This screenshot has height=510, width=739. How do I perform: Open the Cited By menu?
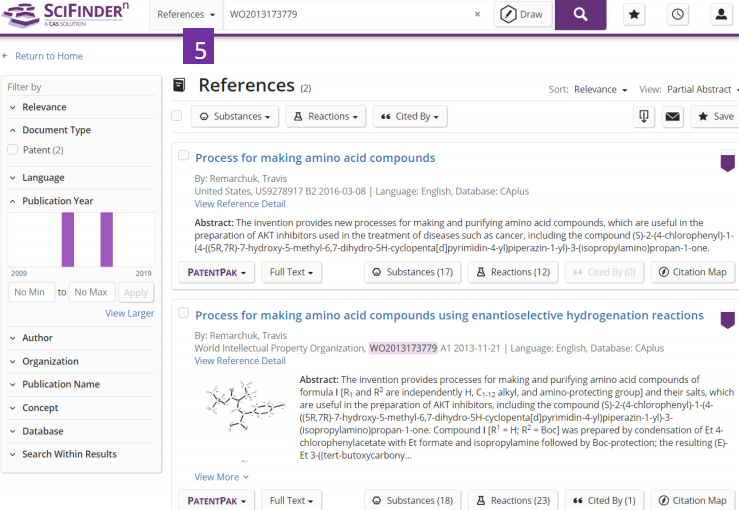pyautogui.click(x=409, y=117)
